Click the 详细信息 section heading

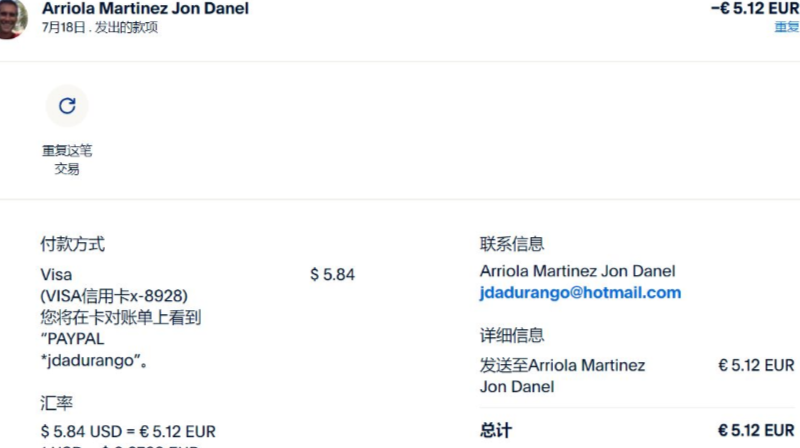(x=512, y=336)
